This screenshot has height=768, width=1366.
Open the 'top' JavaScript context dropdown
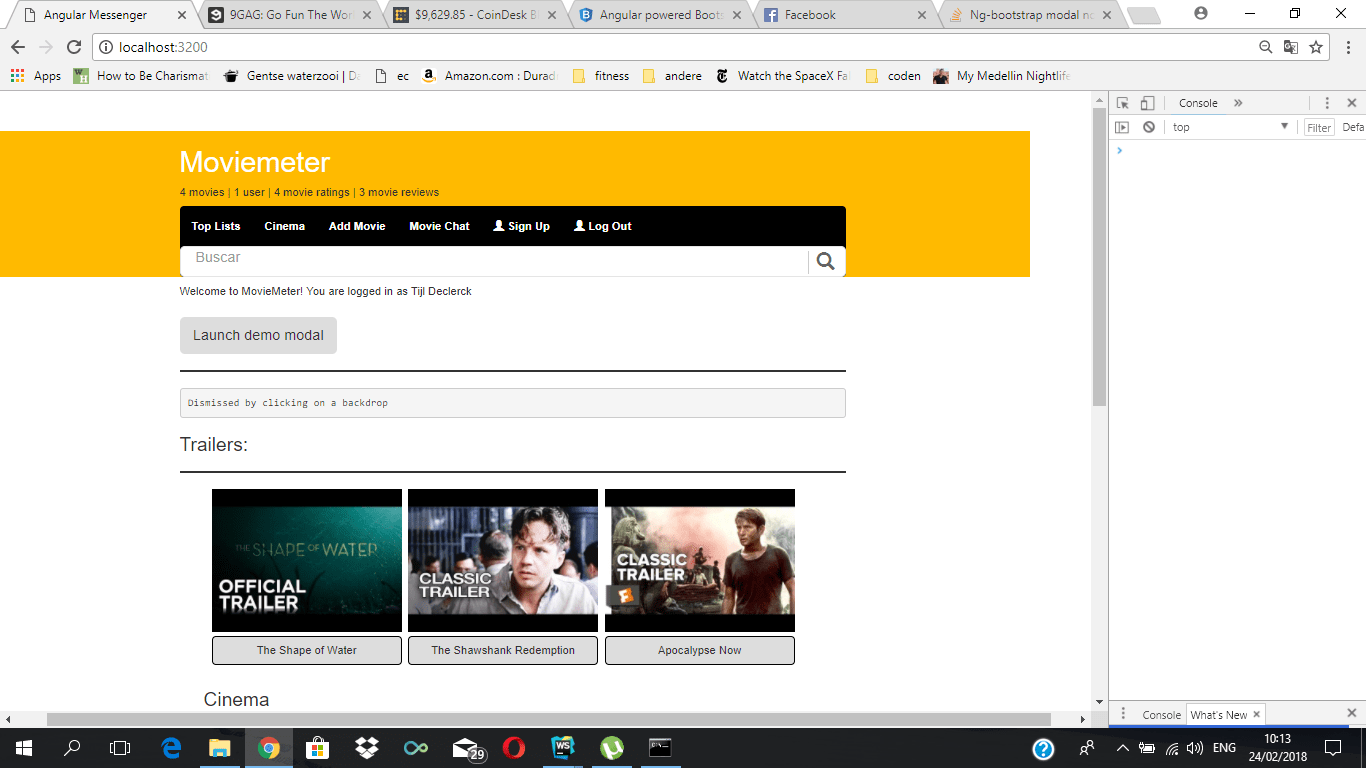[x=1231, y=127]
